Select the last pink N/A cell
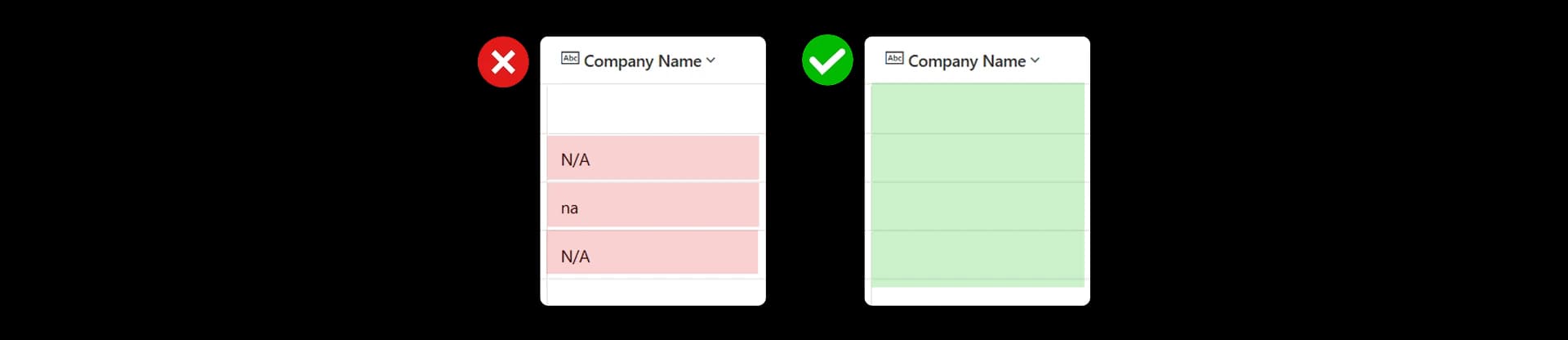Screen dimensions: 1568x340 click(x=653, y=253)
